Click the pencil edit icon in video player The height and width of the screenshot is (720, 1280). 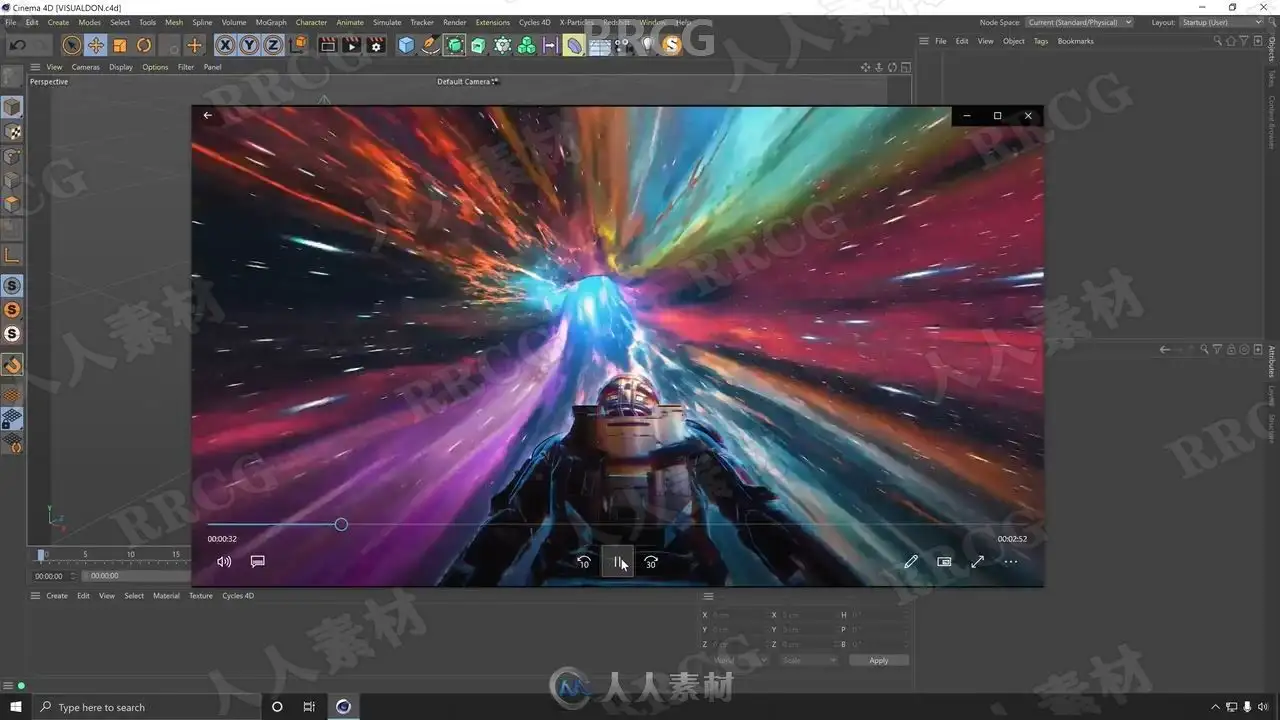[911, 562]
